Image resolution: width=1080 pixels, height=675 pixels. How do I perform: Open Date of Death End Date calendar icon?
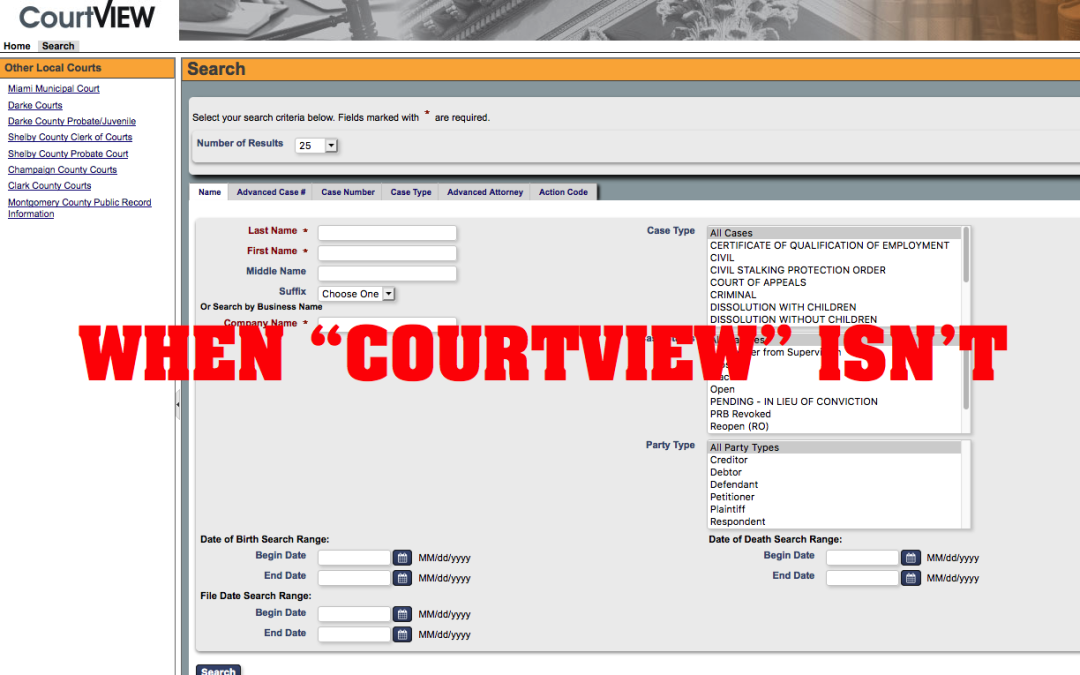tap(911, 578)
